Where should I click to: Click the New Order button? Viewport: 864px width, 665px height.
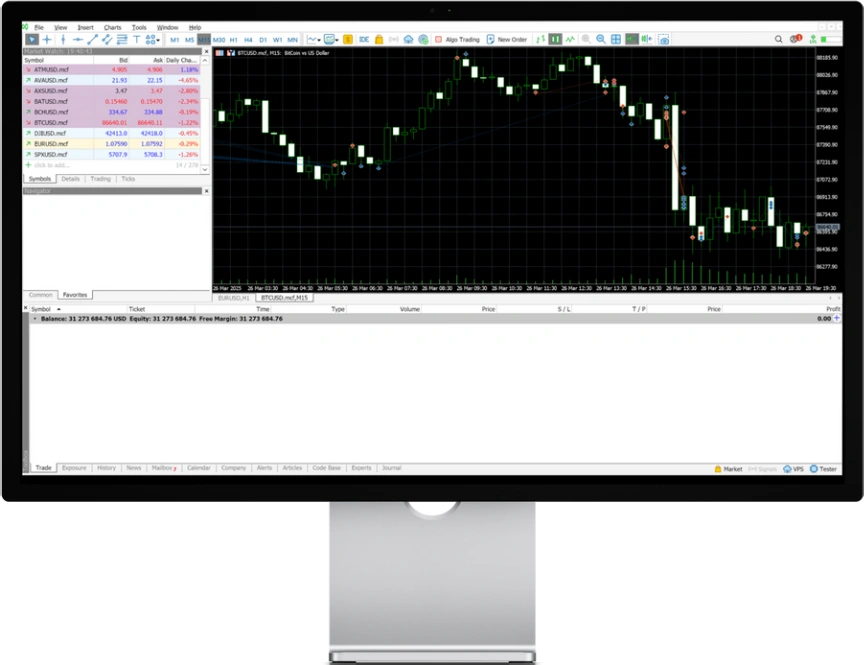point(507,39)
